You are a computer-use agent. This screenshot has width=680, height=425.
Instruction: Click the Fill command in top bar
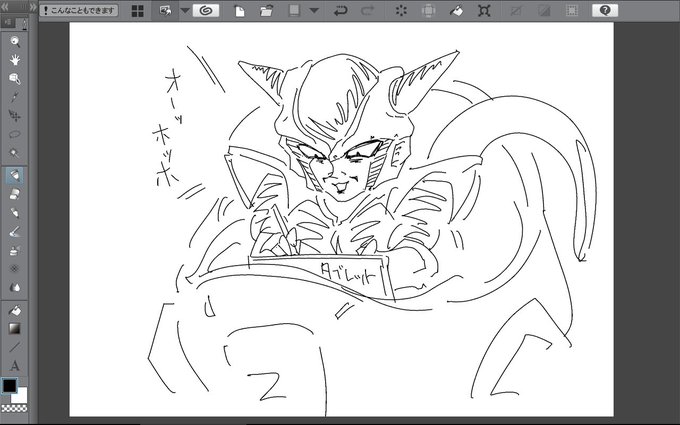point(456,11)
